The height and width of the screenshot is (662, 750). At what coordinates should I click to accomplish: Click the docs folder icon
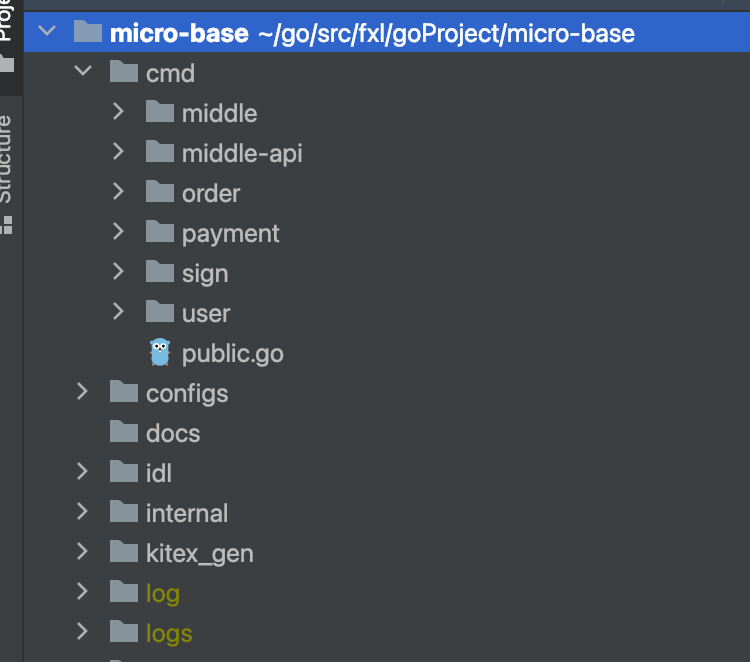pyautogui.click(x=124, y=432)
